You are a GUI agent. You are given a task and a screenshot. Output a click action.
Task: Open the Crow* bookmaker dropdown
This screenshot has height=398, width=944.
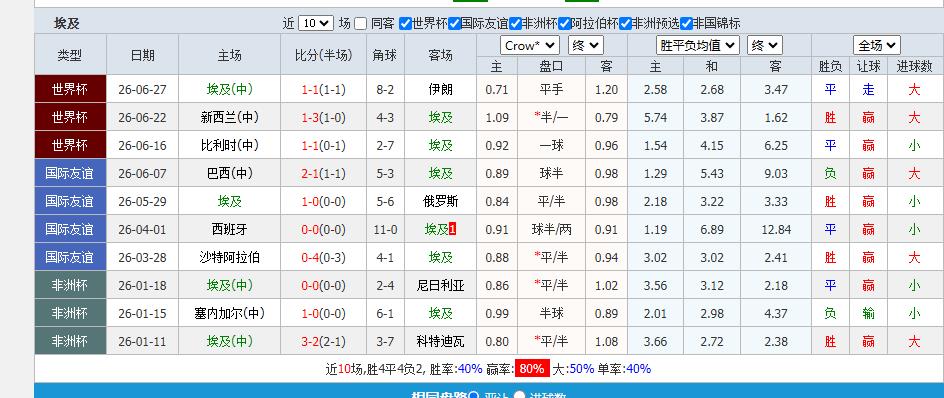[530, 45]
